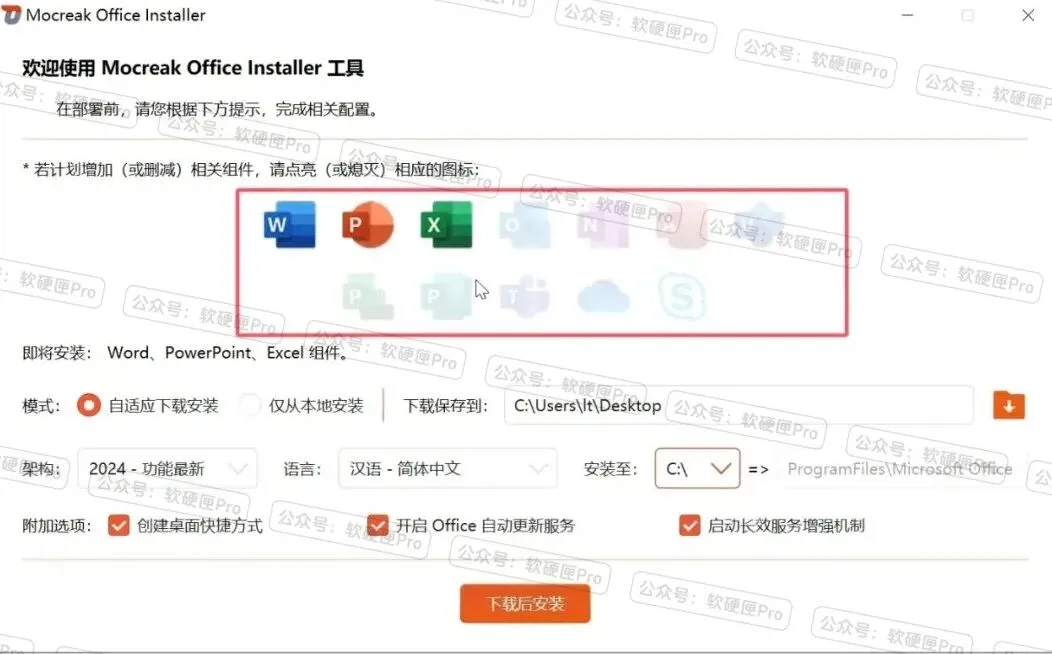This screenshot has height=654, width=1052.
Task: Light up the faded Access icon
Action: pyautogui.click(x=682, y=224)
